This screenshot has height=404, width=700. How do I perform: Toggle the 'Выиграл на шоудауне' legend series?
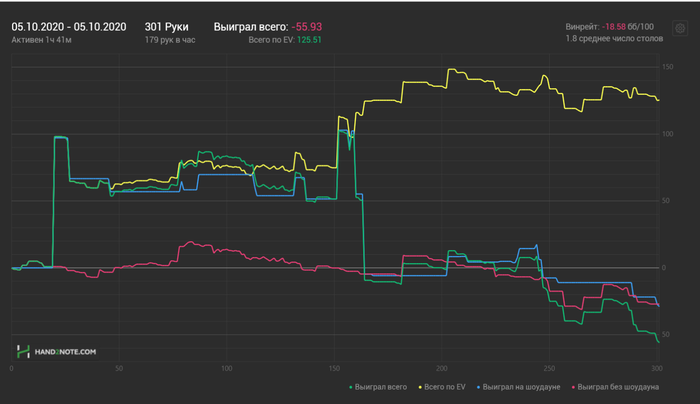pos(518,387)
